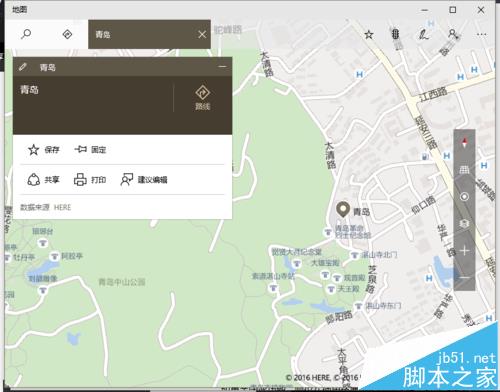The height and width of the screenshot is (392, 500).
Task: Activate the ink pen drawing tool
Action: [424, 34]
